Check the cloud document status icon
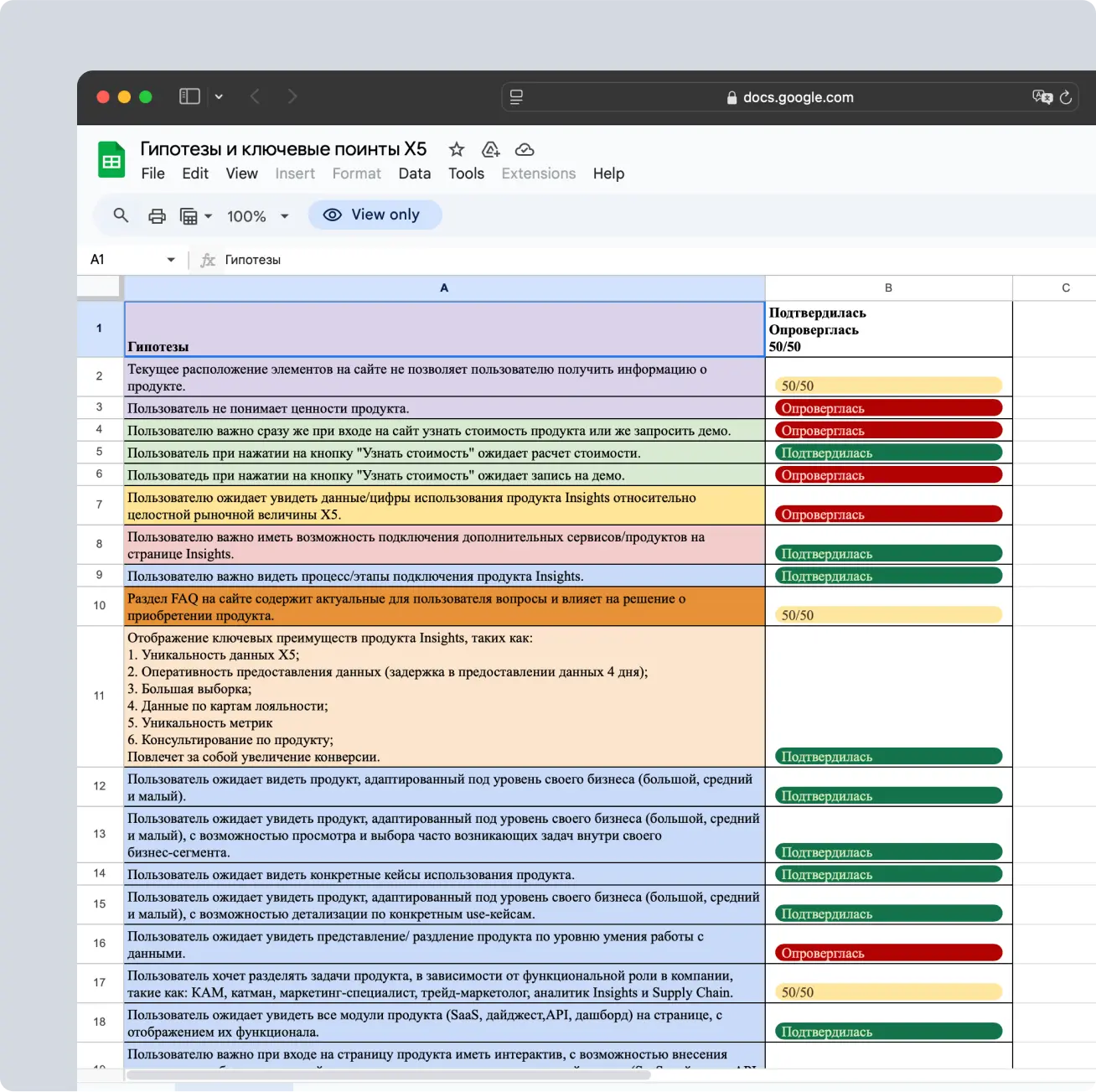Viewport: 1096px width, 1092px height. click(x=525, y=149)
